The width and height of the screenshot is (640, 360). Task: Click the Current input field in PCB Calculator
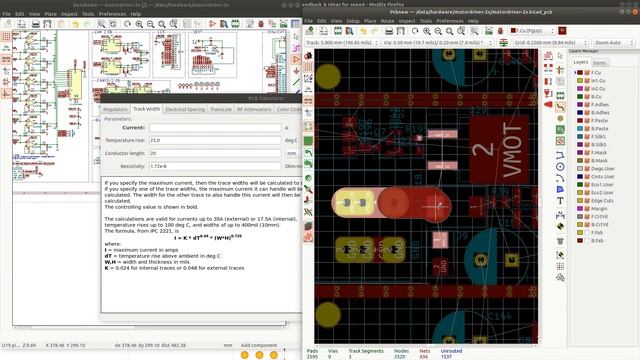(215, 128)
